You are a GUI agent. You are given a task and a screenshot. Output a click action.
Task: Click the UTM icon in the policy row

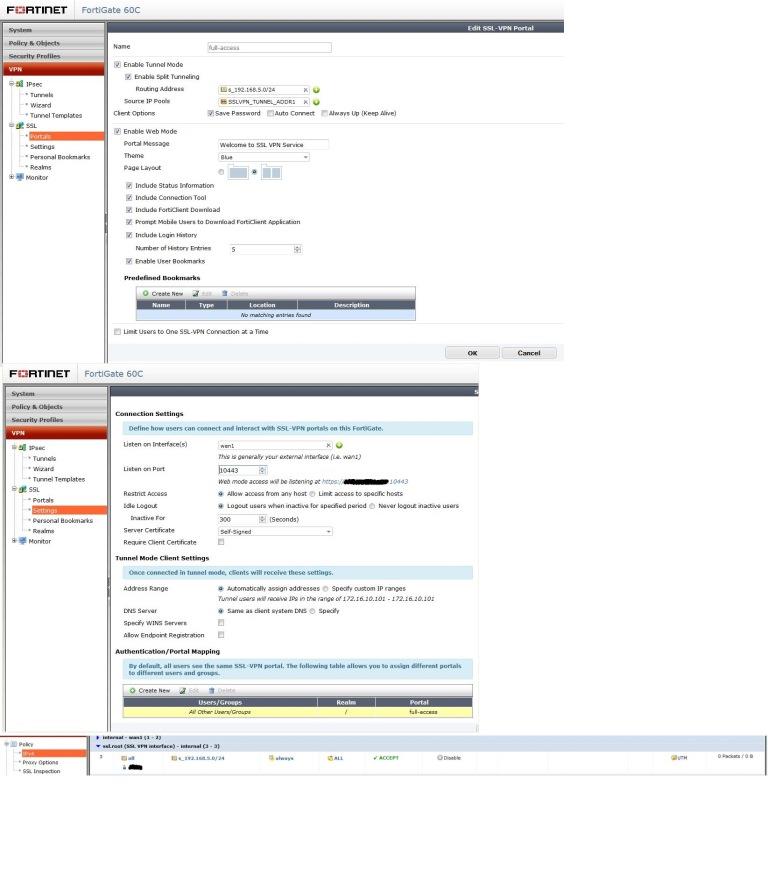(x=674, y=758)
